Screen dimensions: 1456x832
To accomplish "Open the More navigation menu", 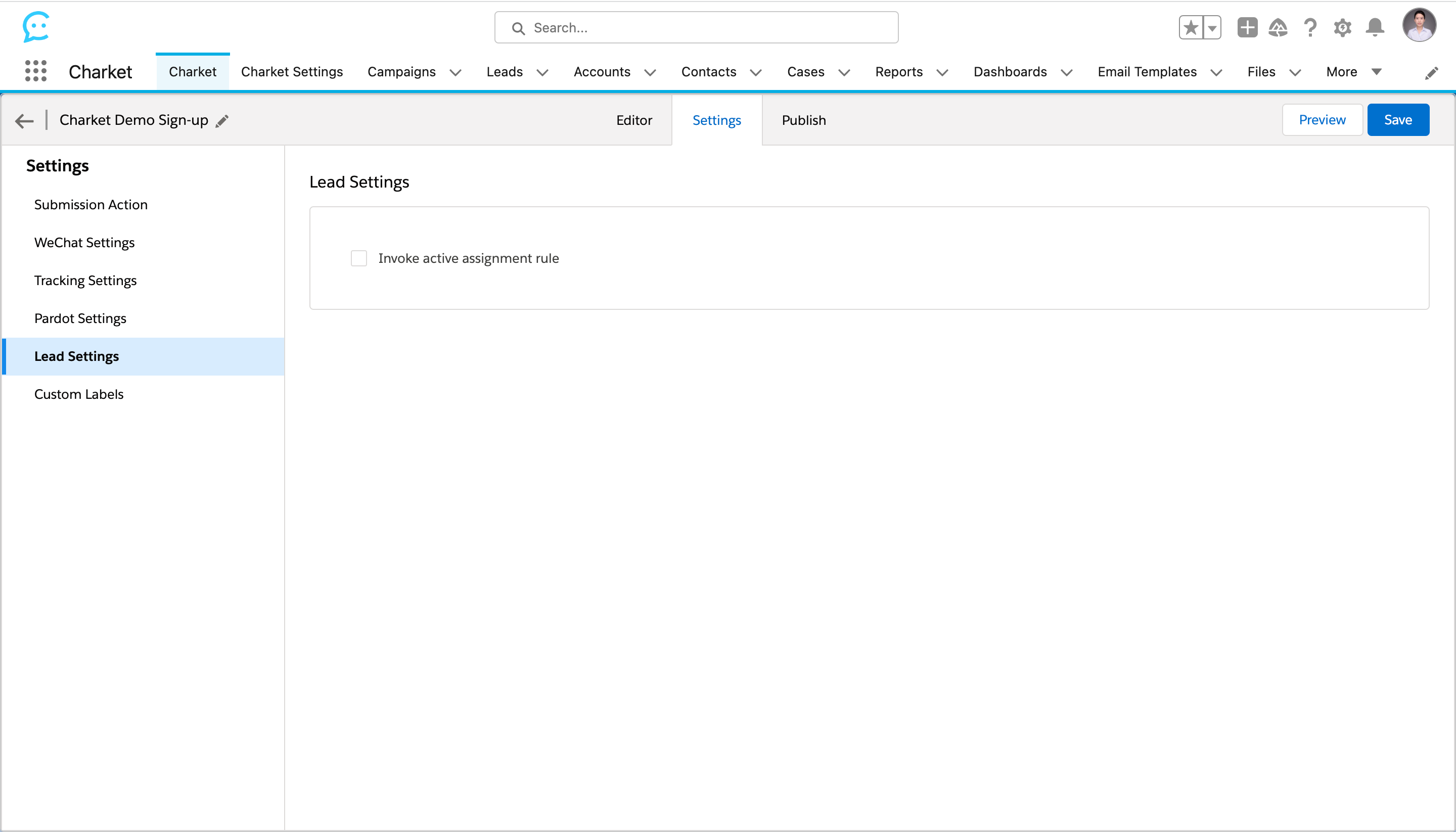I will click(x=1354, y=71).
